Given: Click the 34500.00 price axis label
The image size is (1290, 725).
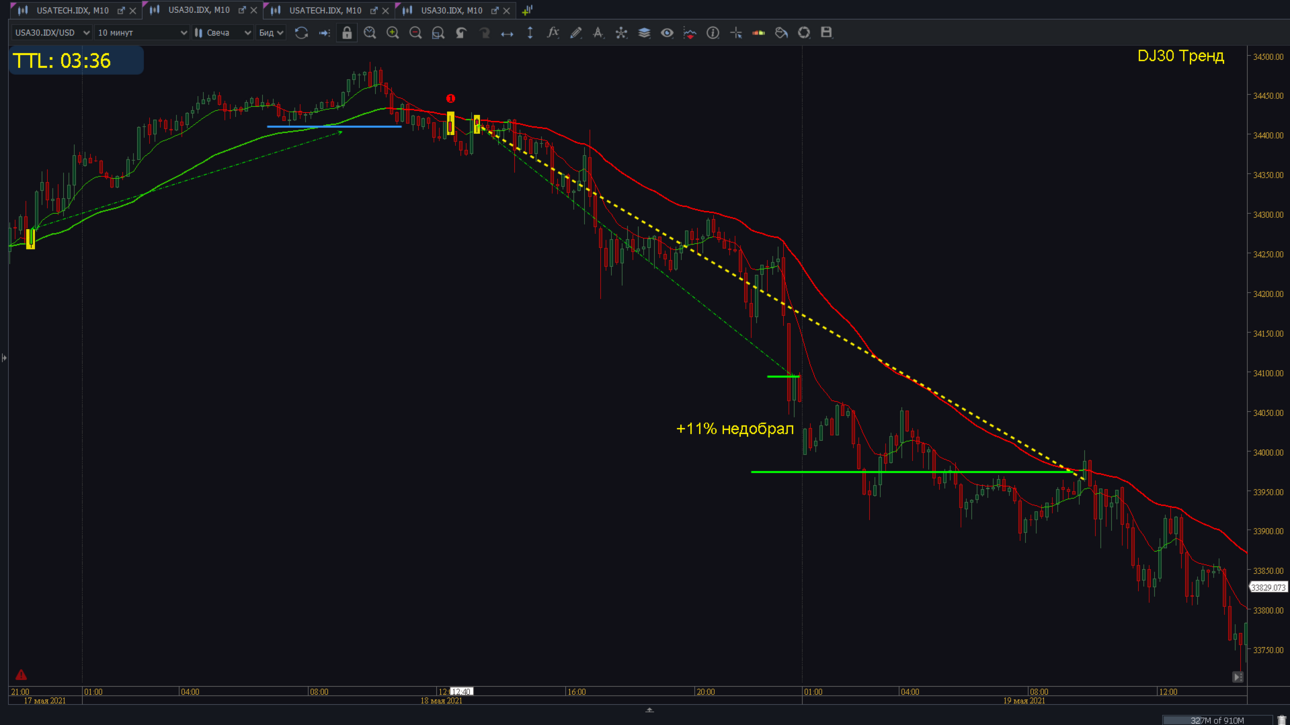Looking at the screenshot, I should tap(1269, 57).
